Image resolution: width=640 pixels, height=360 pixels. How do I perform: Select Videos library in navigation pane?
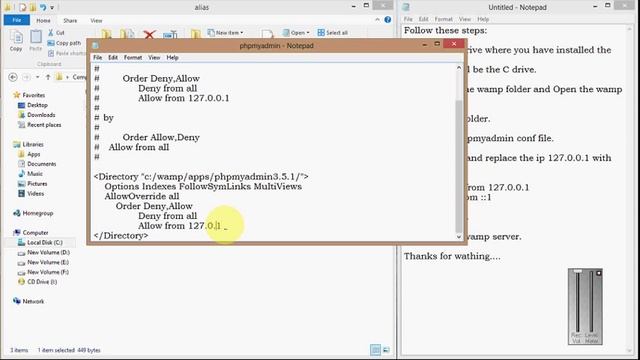coord(31,193)
